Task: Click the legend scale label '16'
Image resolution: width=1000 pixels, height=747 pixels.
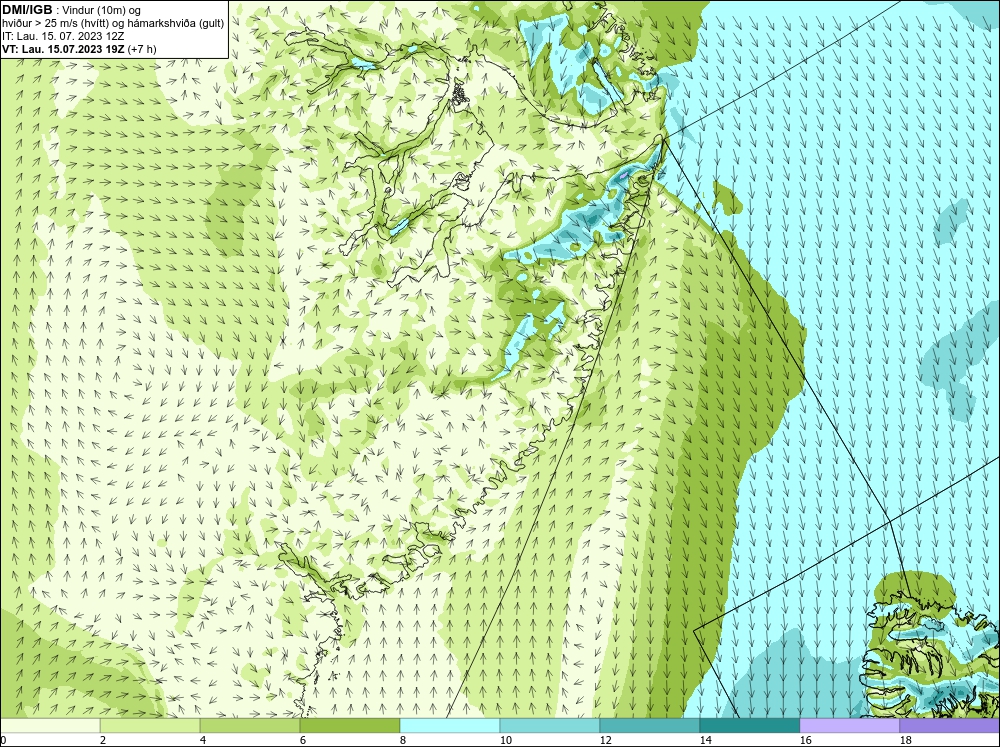Action: click(x=805, y=740)
